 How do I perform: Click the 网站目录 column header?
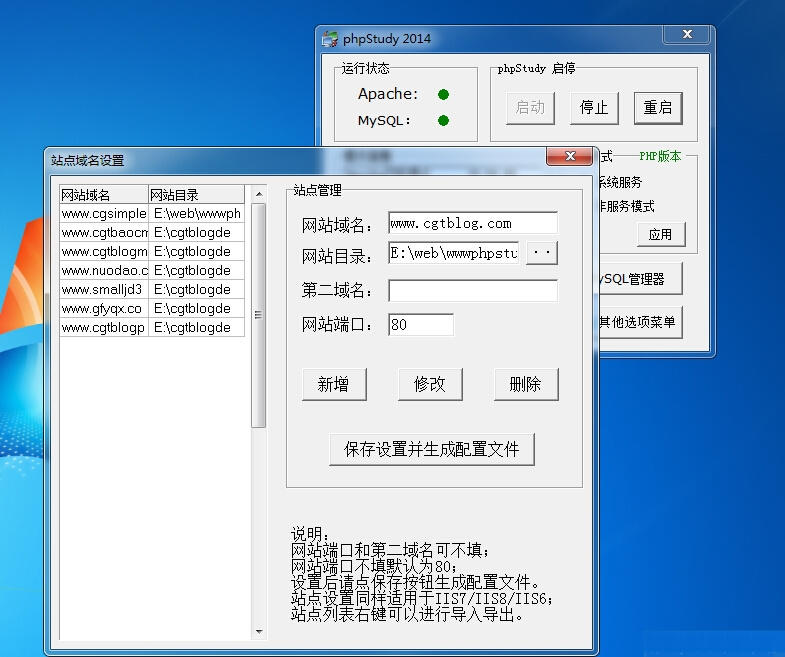pyautogui.click(x=196, y=194)
